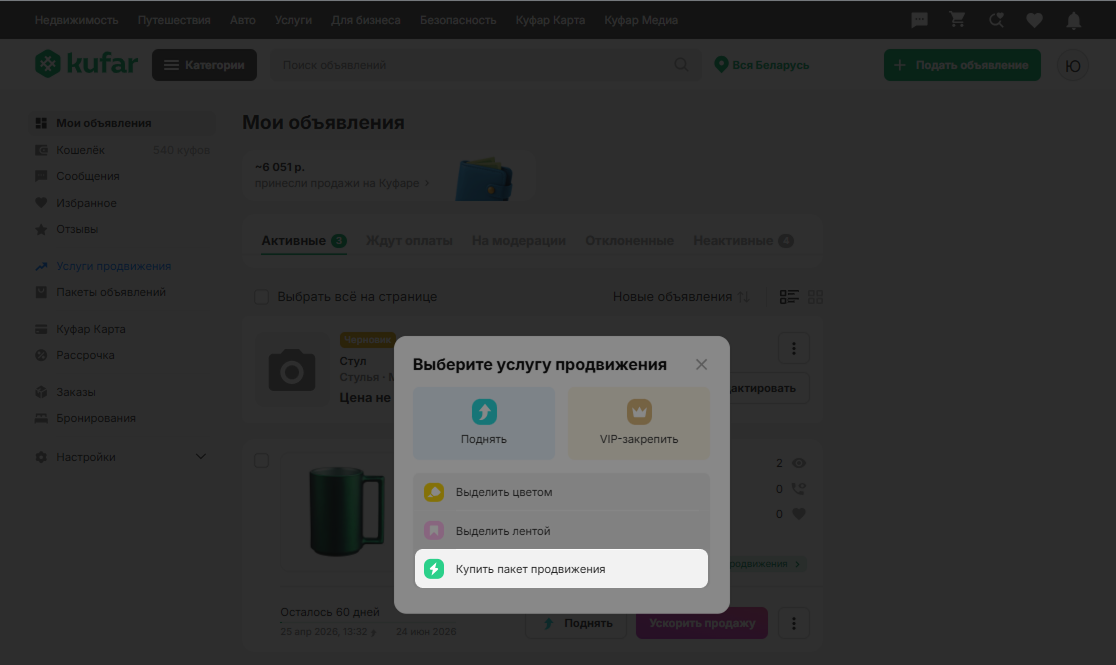Open the Вся Беларусь region selector

(x=762, y=65)
